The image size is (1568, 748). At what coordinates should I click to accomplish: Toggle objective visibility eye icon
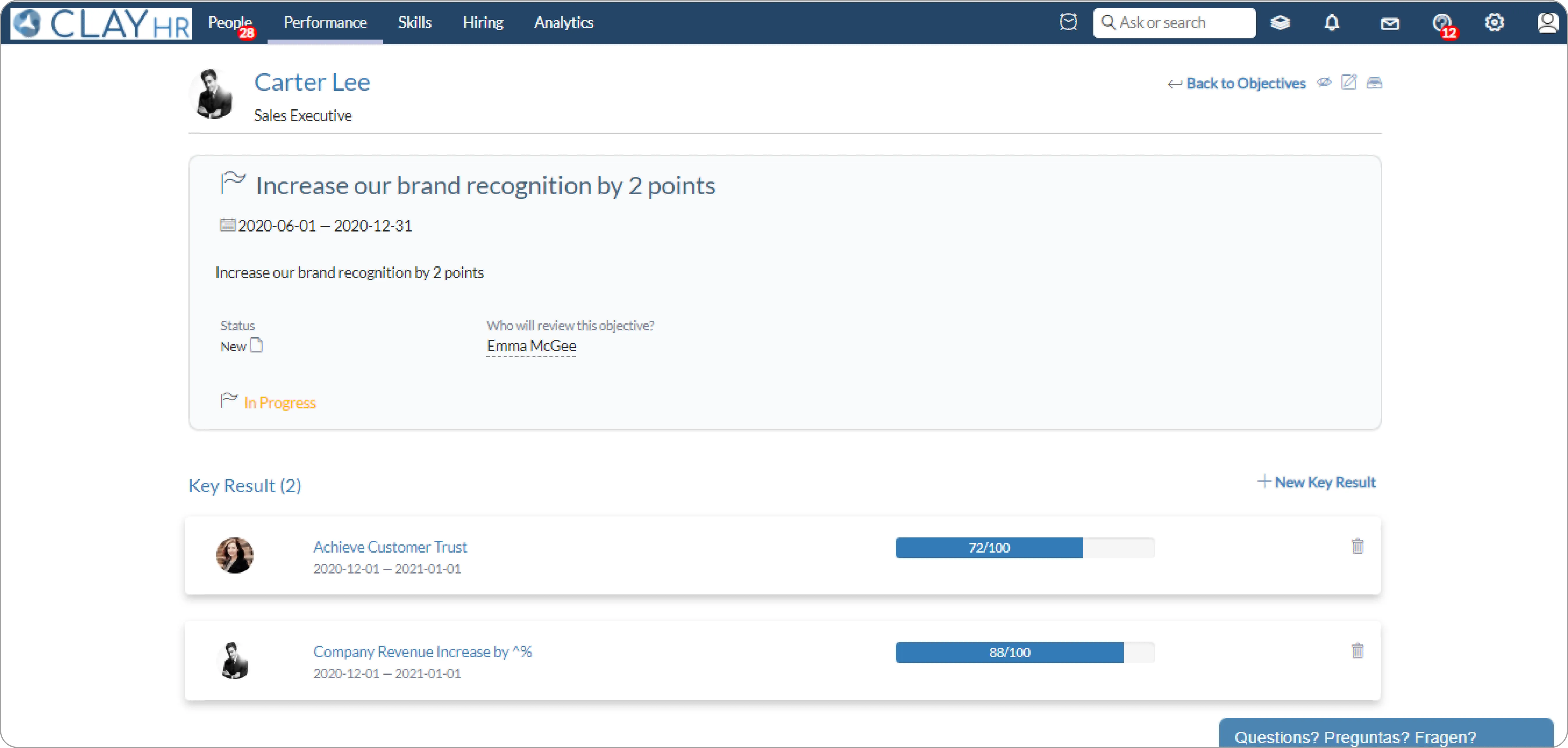(x=1324, y=82)
